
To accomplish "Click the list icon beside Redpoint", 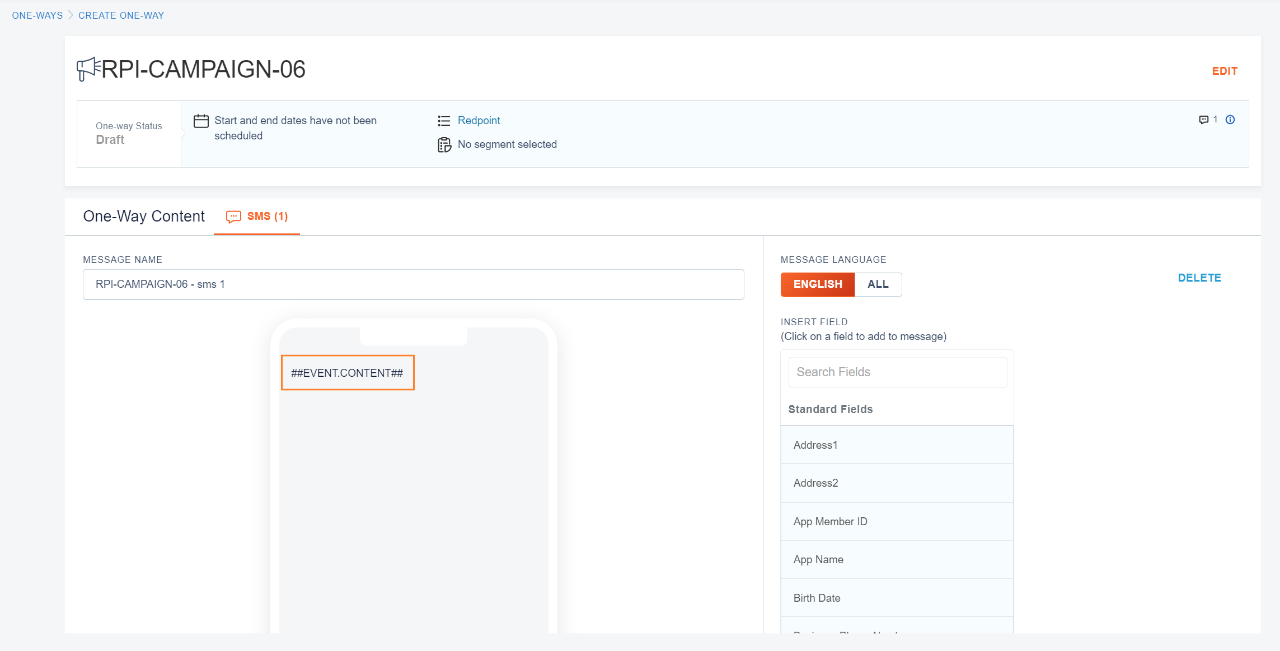I will click(445, 121).
